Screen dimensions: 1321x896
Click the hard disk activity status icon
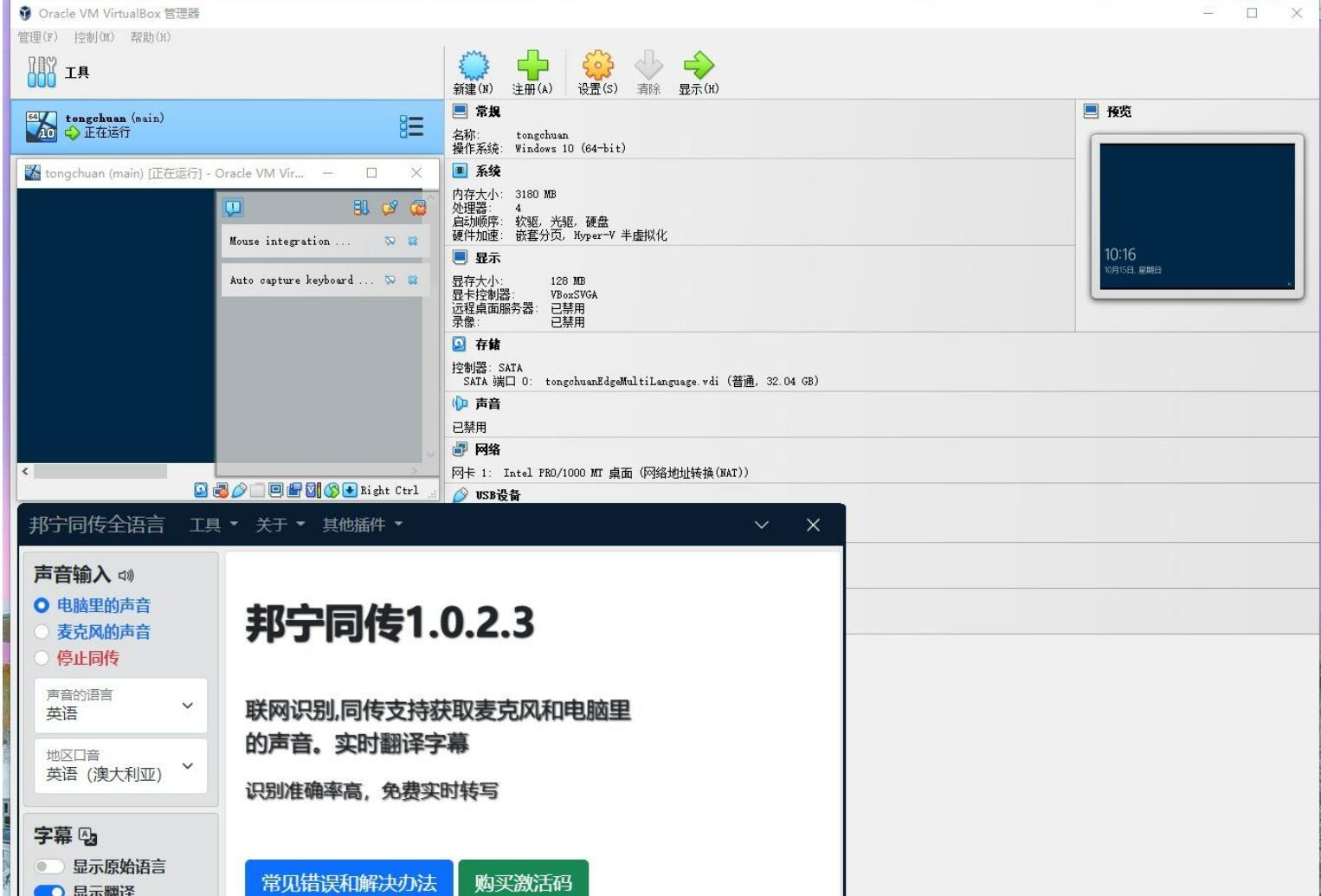tap(201, 490)
